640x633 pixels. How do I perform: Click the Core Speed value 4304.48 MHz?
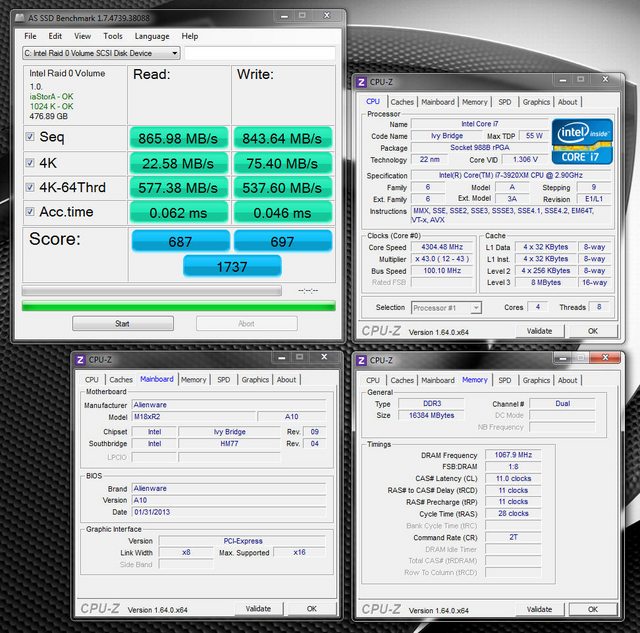(x=442, y=247)
